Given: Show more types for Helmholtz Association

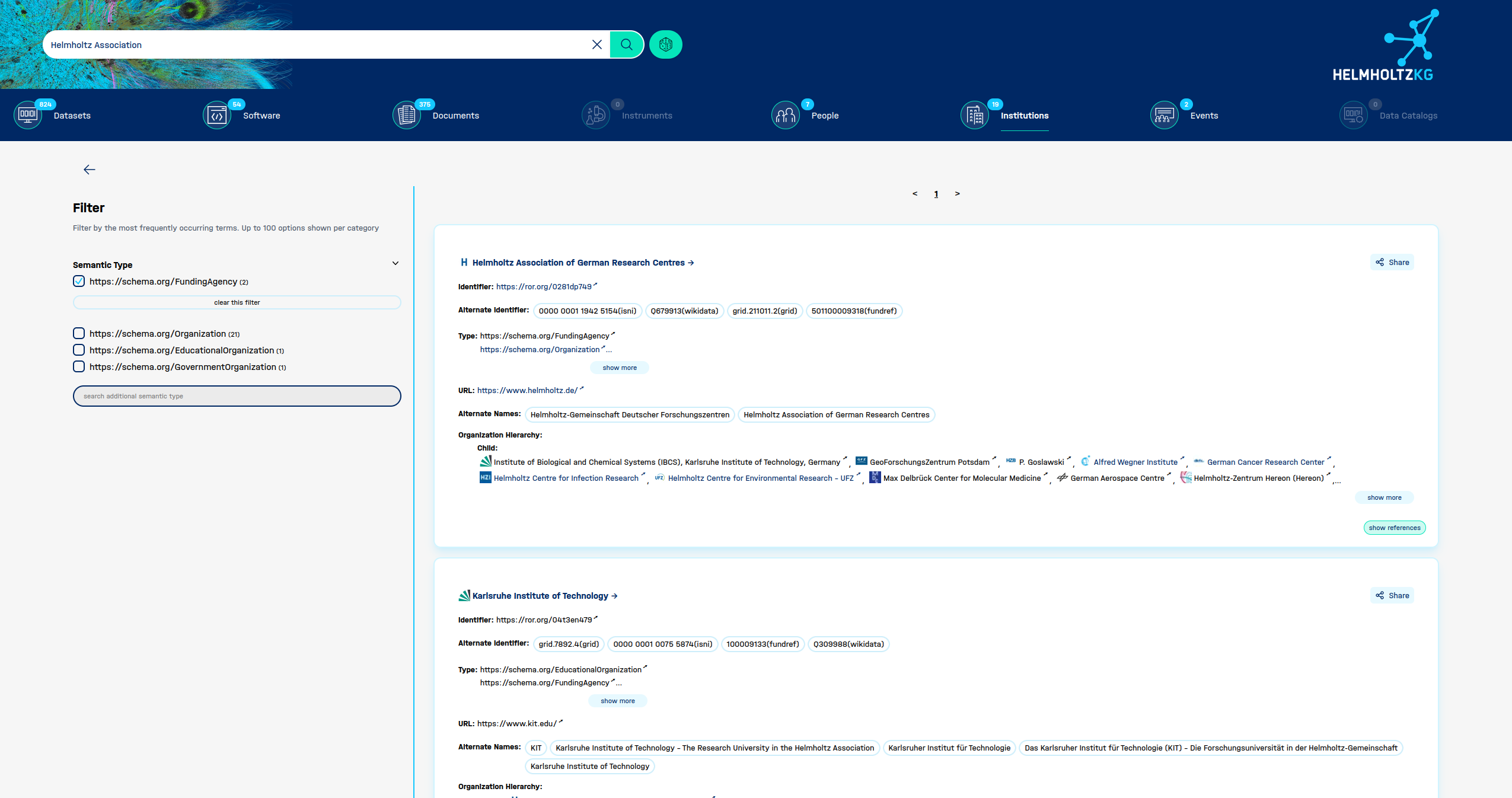Looking at the screenshot, I should [619, 368].
